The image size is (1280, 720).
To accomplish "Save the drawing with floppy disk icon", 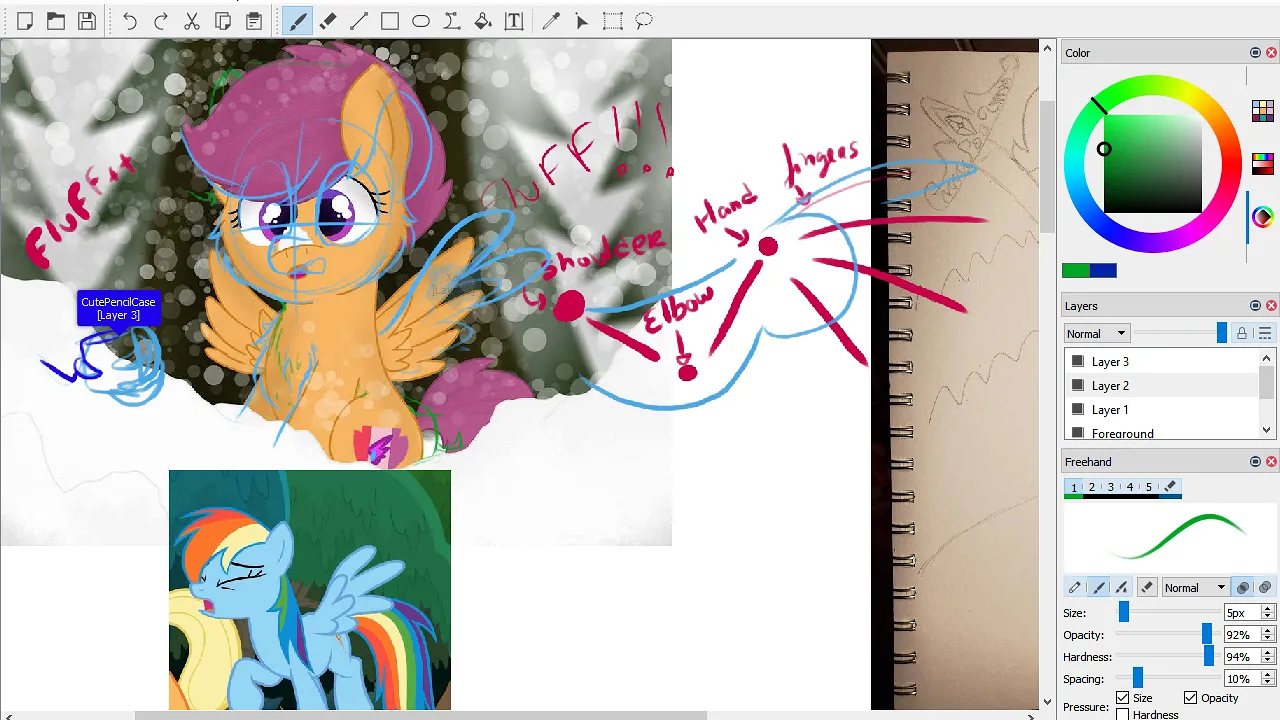I will point(87,21).
